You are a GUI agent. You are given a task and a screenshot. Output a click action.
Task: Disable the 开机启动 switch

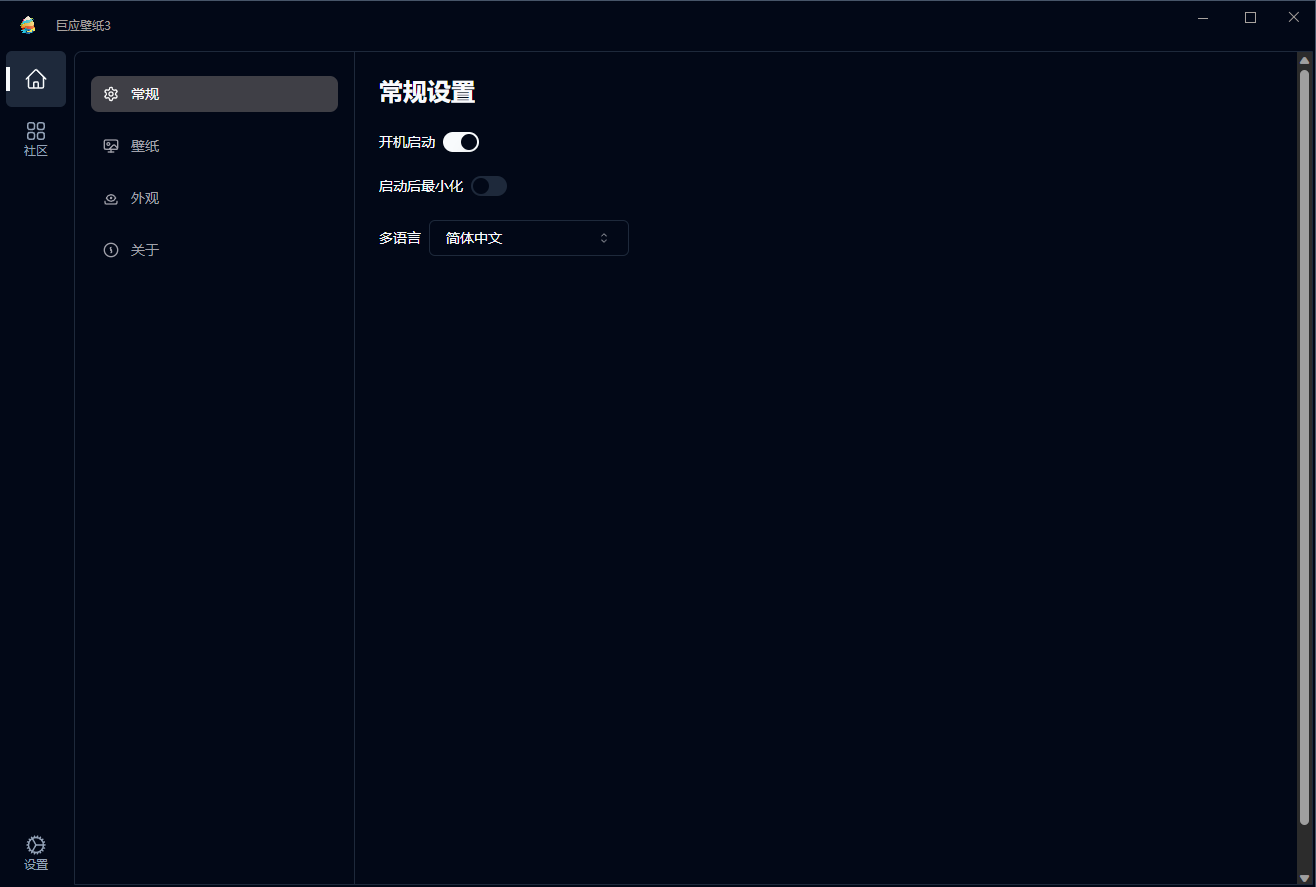tap(461, 142)
